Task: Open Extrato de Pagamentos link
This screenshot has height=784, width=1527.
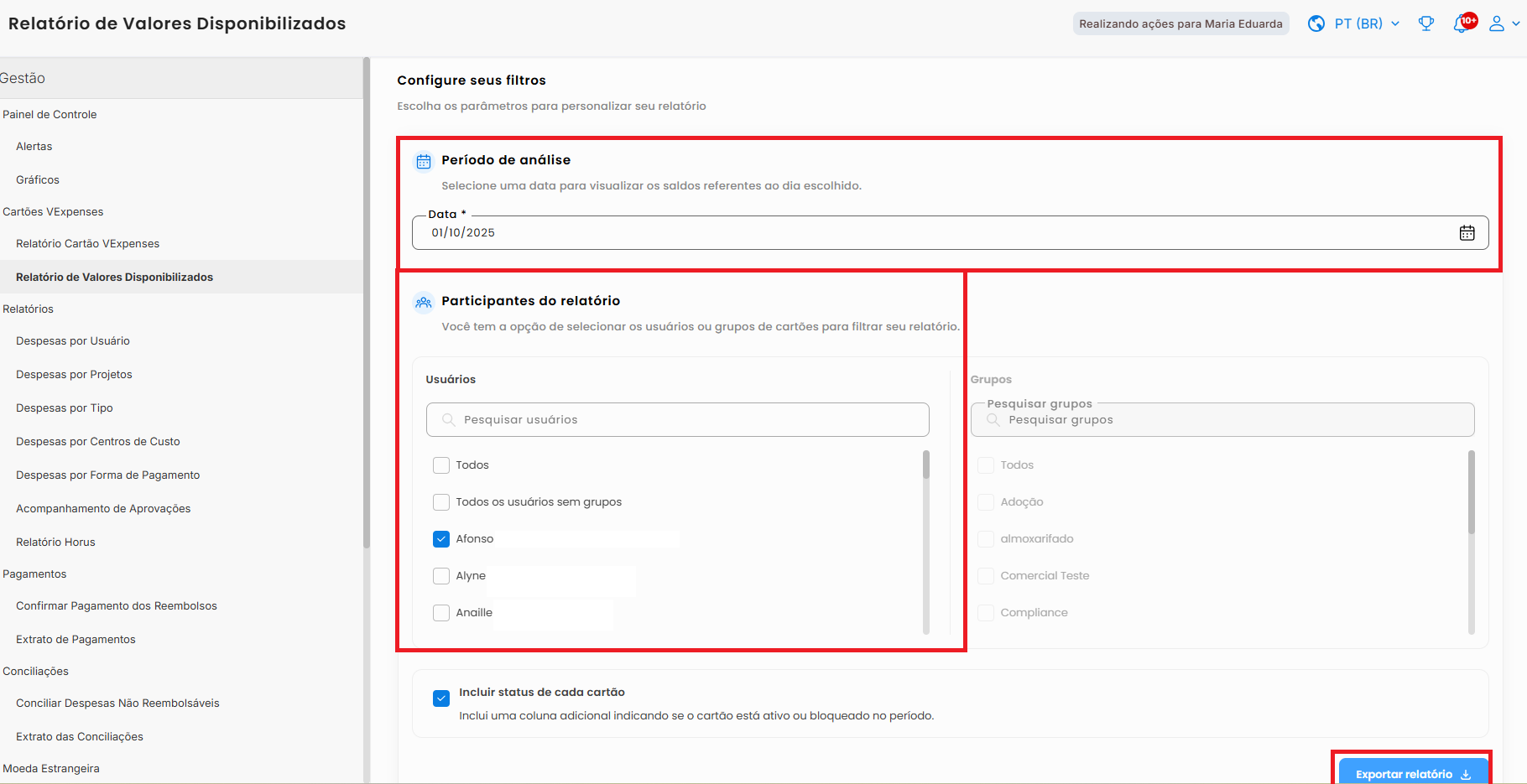Action: 76,640
